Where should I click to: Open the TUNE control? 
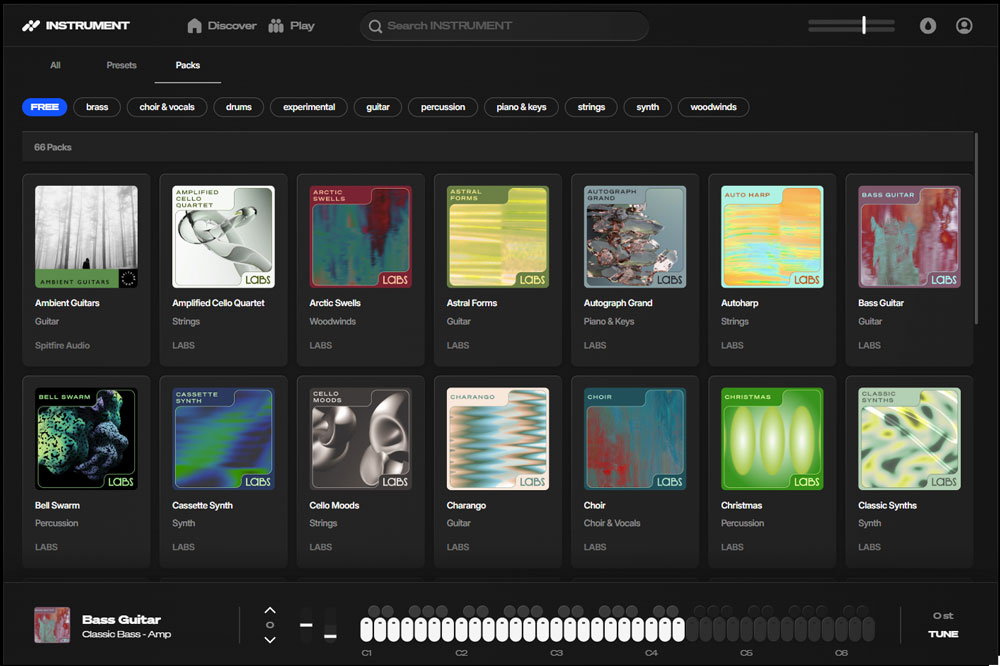(942, 634)
